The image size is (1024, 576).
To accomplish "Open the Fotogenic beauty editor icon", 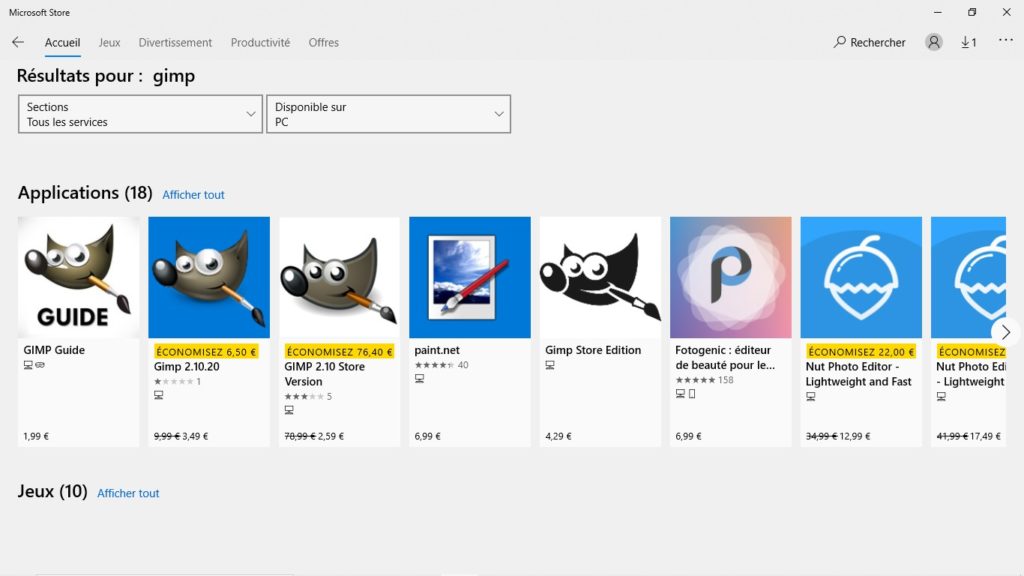I will (x=731, y=278).
